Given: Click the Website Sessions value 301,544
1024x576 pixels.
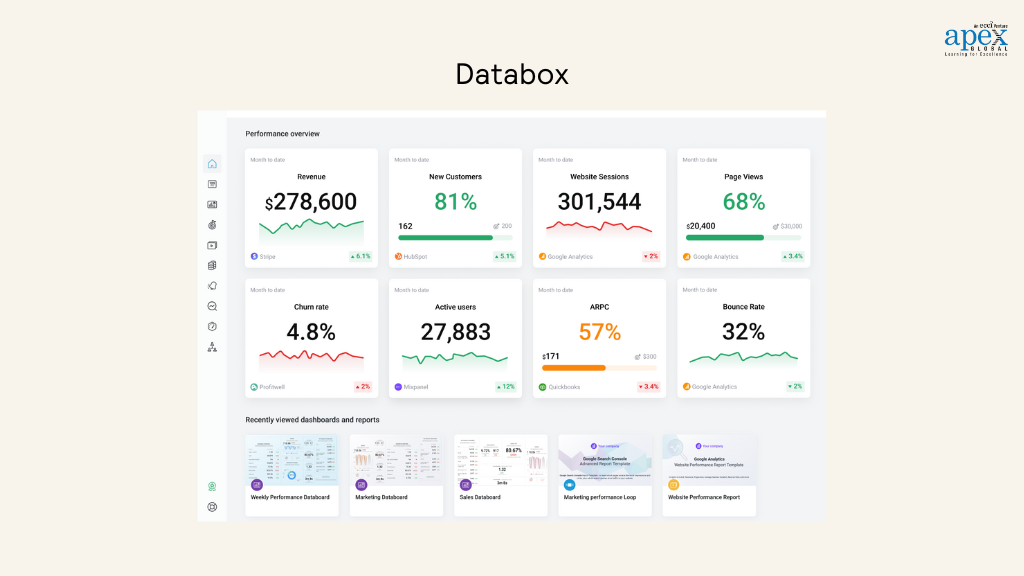Looking at the screenshot, I should (600, 202).
